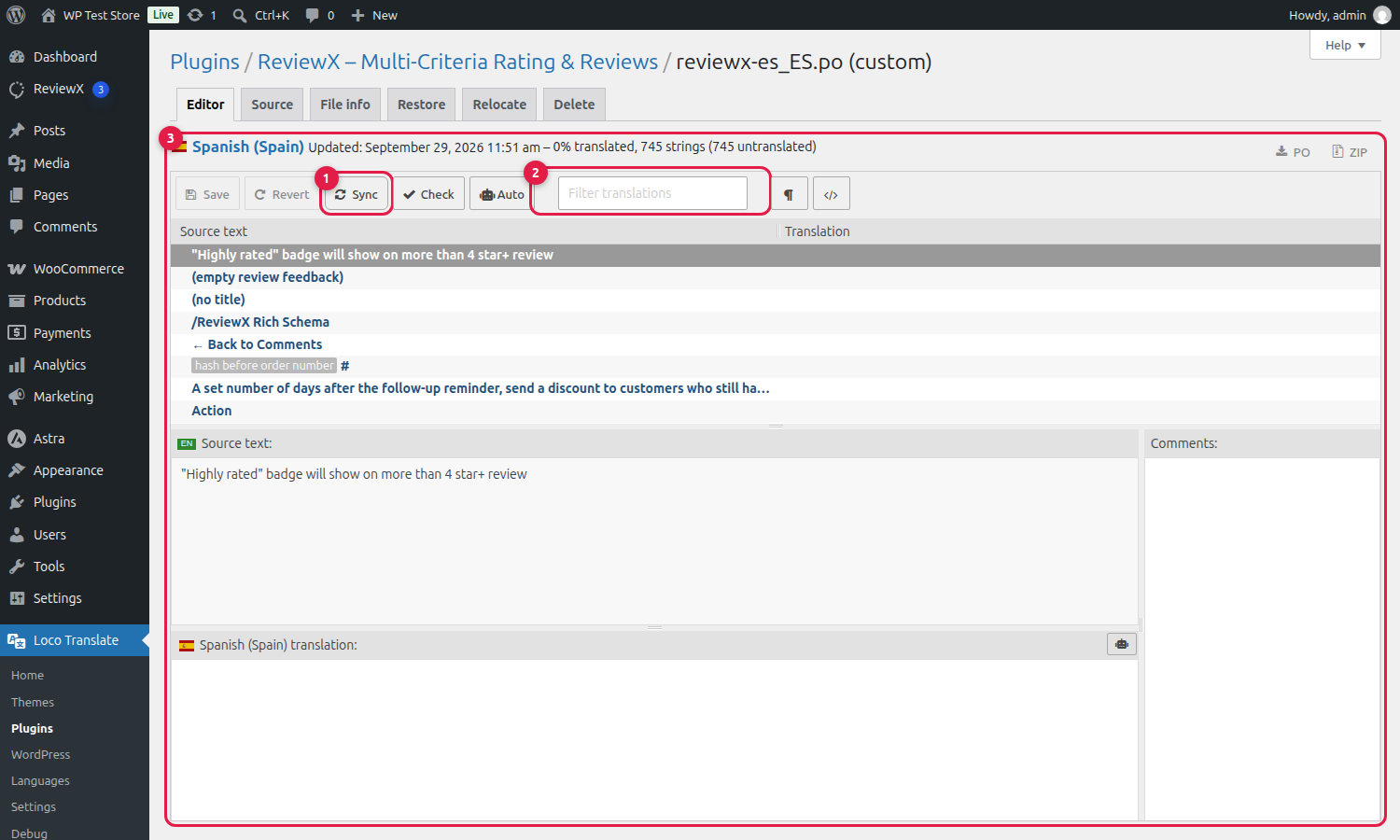The image size is (1400, 840).
Task: Focus the Filter translations field
Action: tap(652, 193)
